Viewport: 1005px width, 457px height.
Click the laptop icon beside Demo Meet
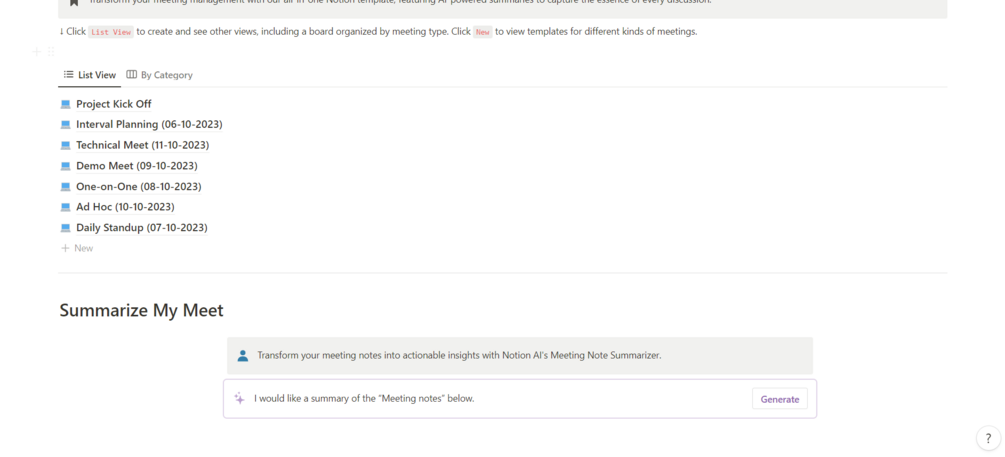(66, 166)
